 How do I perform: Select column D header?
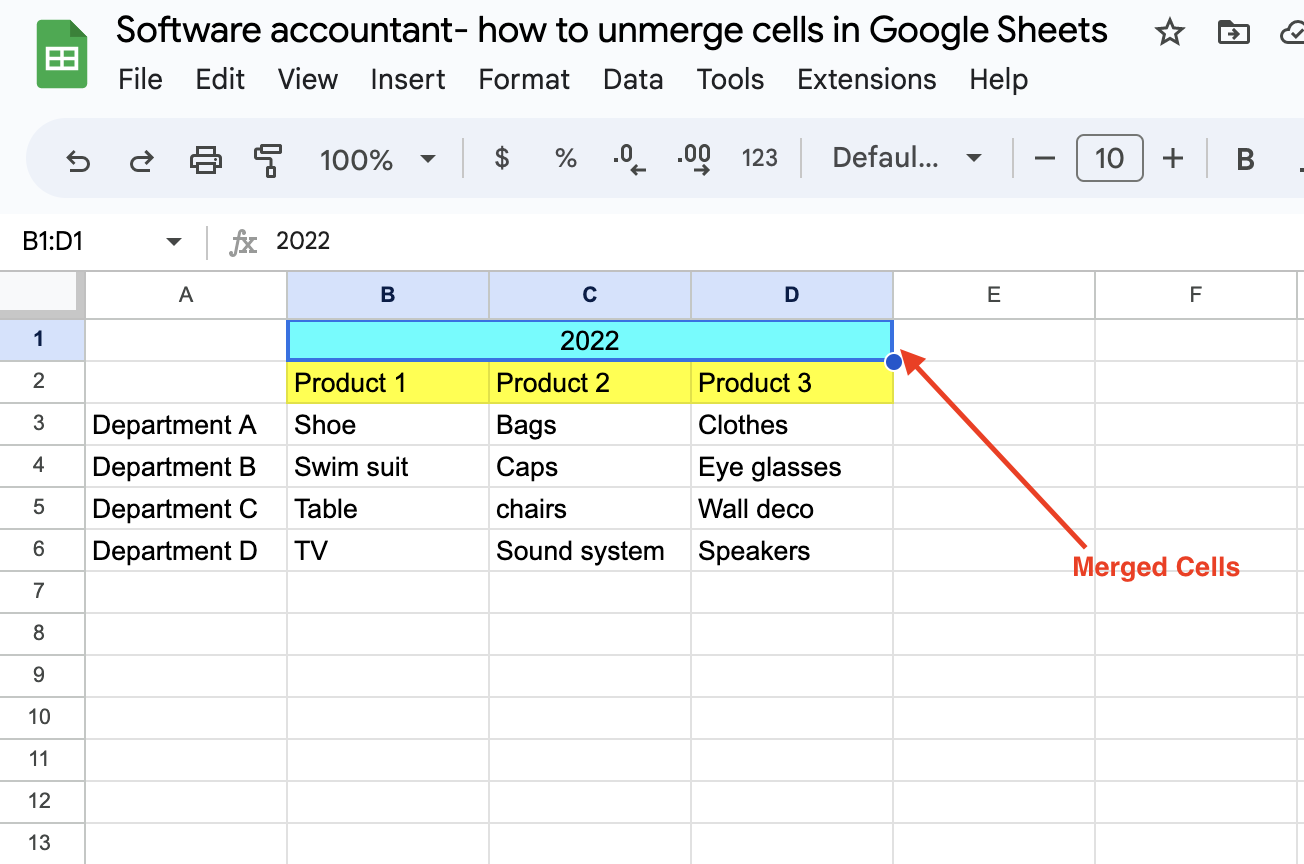[x=792, y=294]
